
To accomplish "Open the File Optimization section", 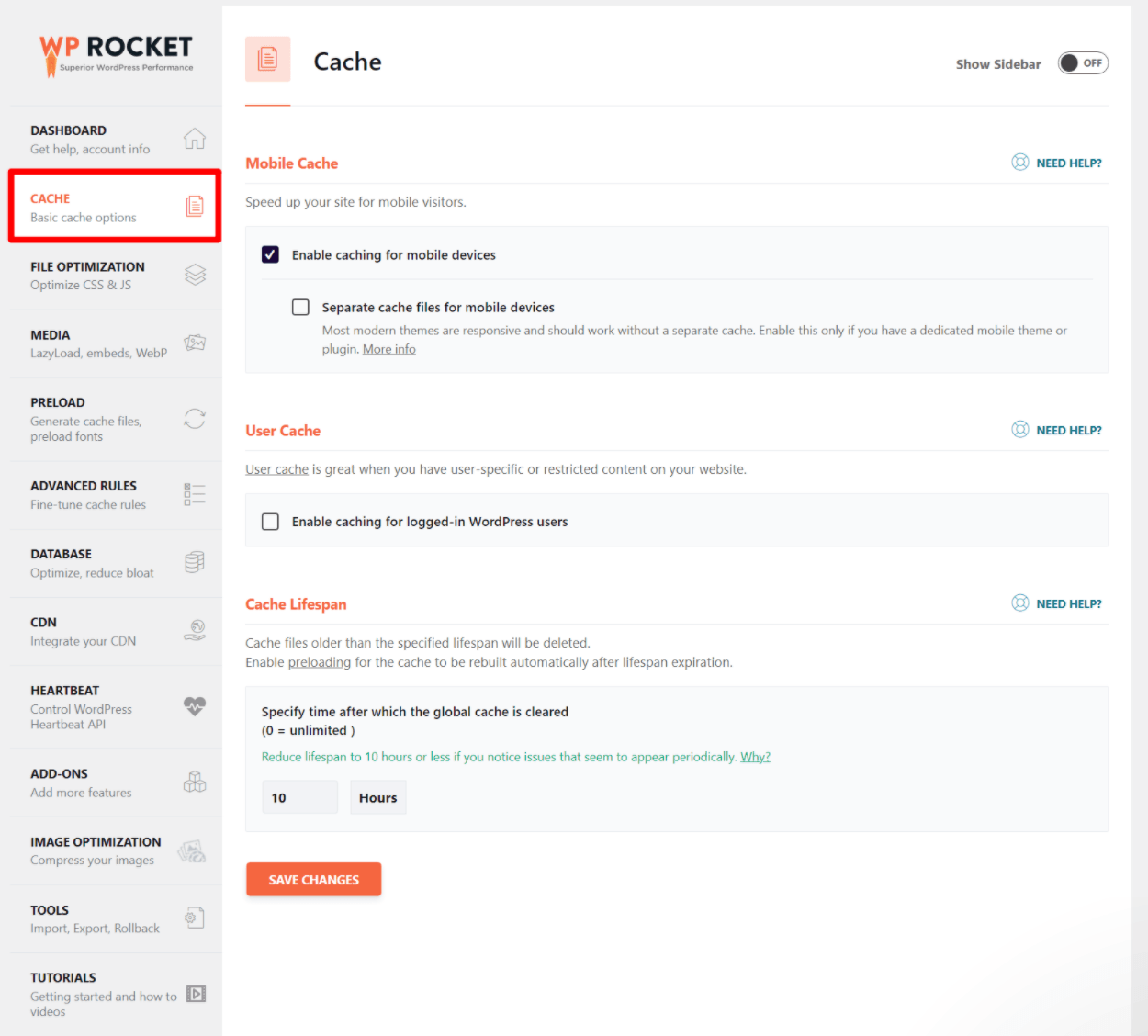I will pyautogui.click(x=116, y=276).
